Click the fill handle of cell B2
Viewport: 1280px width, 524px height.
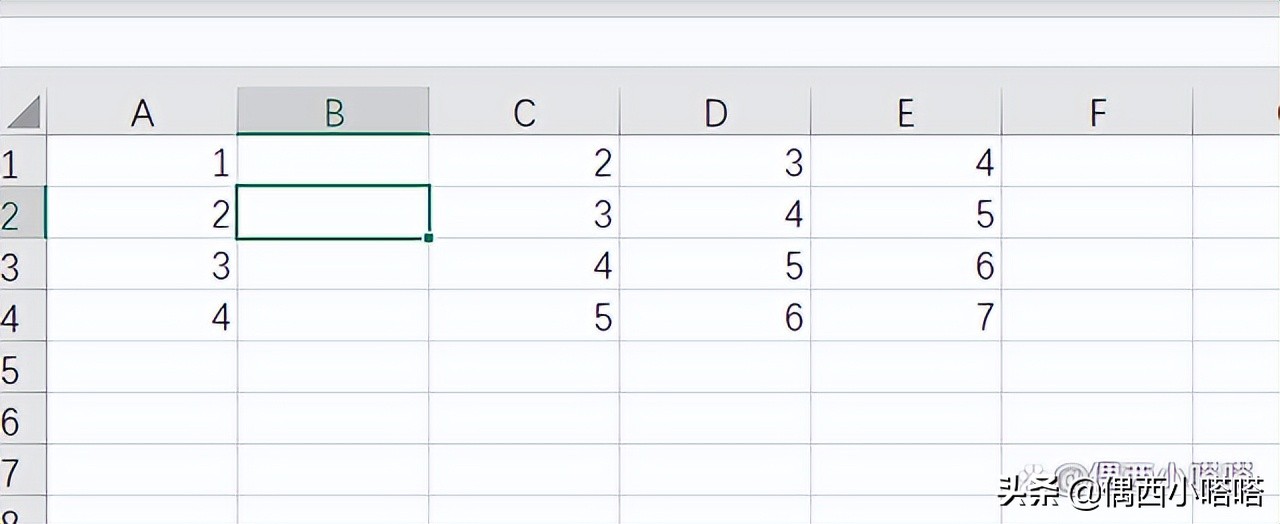point(429,238)
